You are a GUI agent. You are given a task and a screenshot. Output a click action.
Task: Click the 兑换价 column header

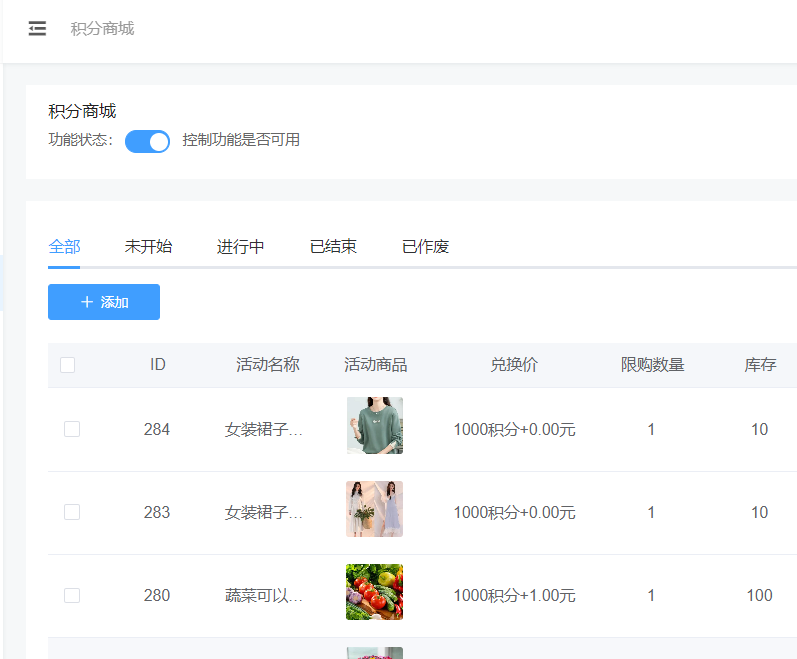[514, 364]
